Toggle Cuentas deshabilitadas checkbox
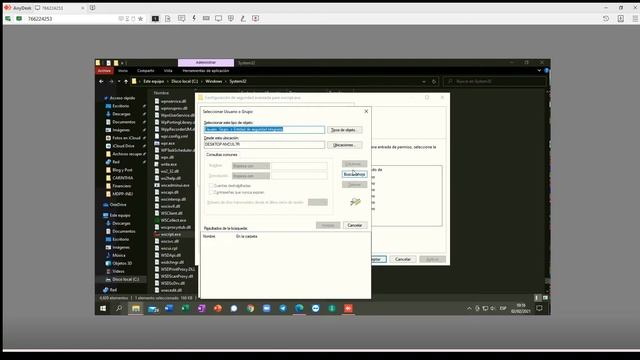 pyautogui.click(x=211, y=186)
